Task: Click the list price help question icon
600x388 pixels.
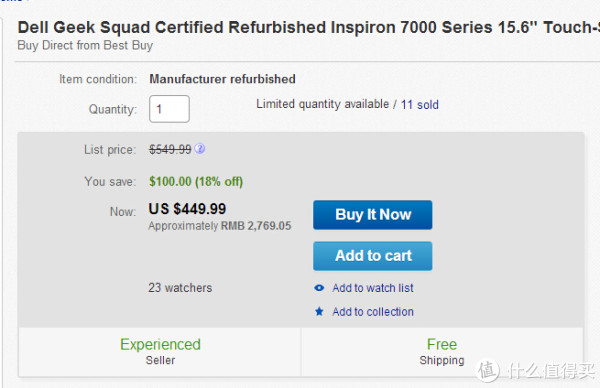Action: click(x=199, y=149)
